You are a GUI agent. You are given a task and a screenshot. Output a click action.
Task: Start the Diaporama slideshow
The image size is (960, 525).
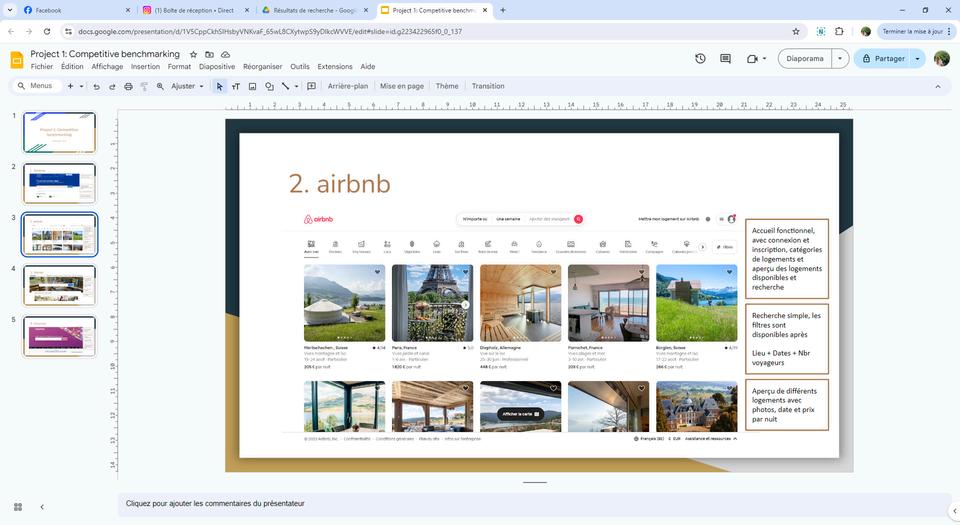[804, 59]
